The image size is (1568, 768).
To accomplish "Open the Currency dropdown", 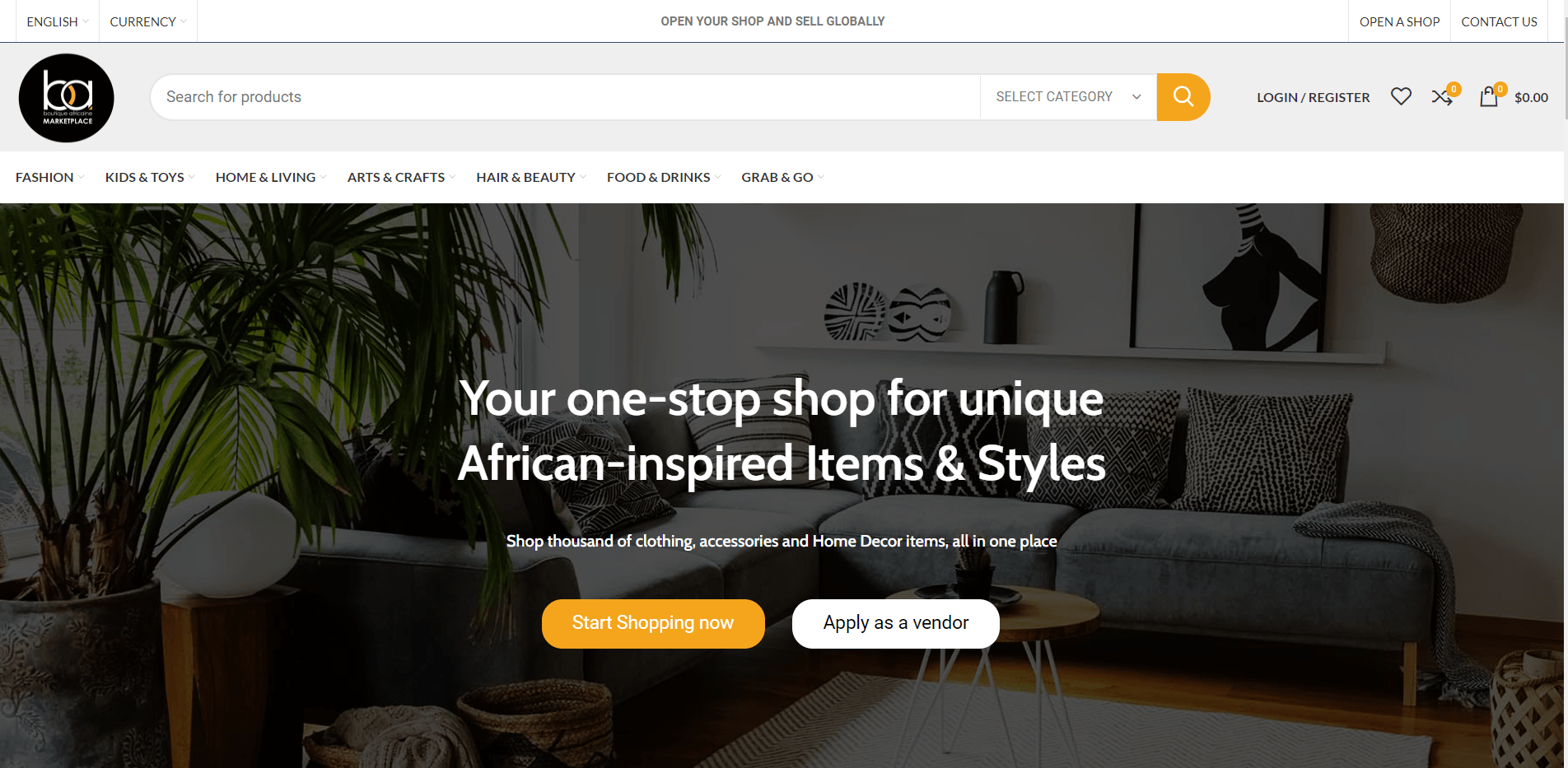I will point(148,21).
